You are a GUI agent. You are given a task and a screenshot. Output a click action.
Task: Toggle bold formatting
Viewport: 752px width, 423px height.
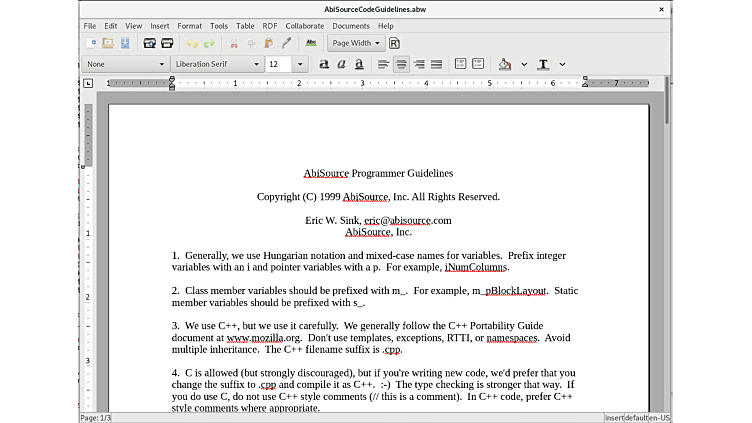(324, 64)
